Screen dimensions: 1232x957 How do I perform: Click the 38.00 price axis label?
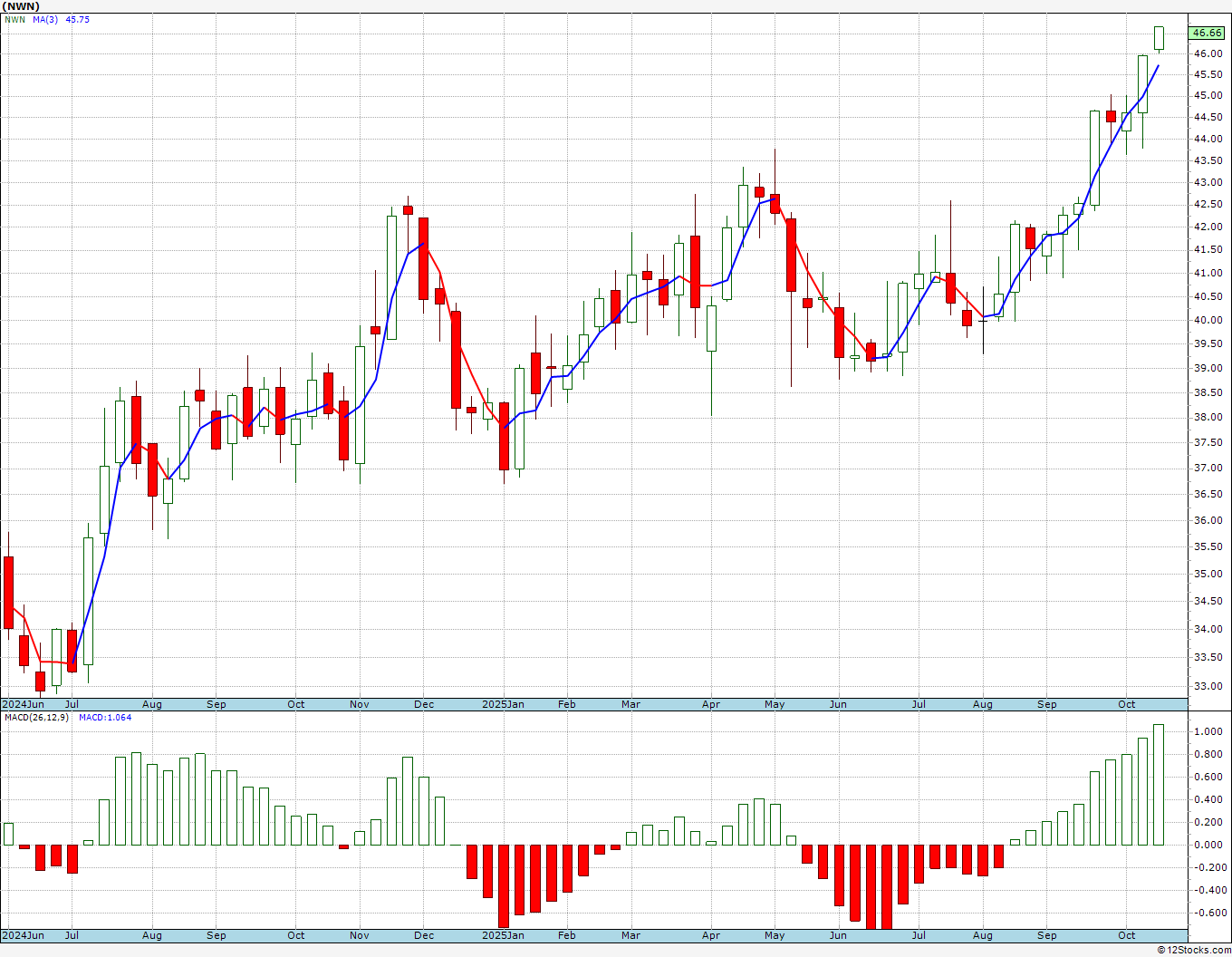[x=1208, y=417]
